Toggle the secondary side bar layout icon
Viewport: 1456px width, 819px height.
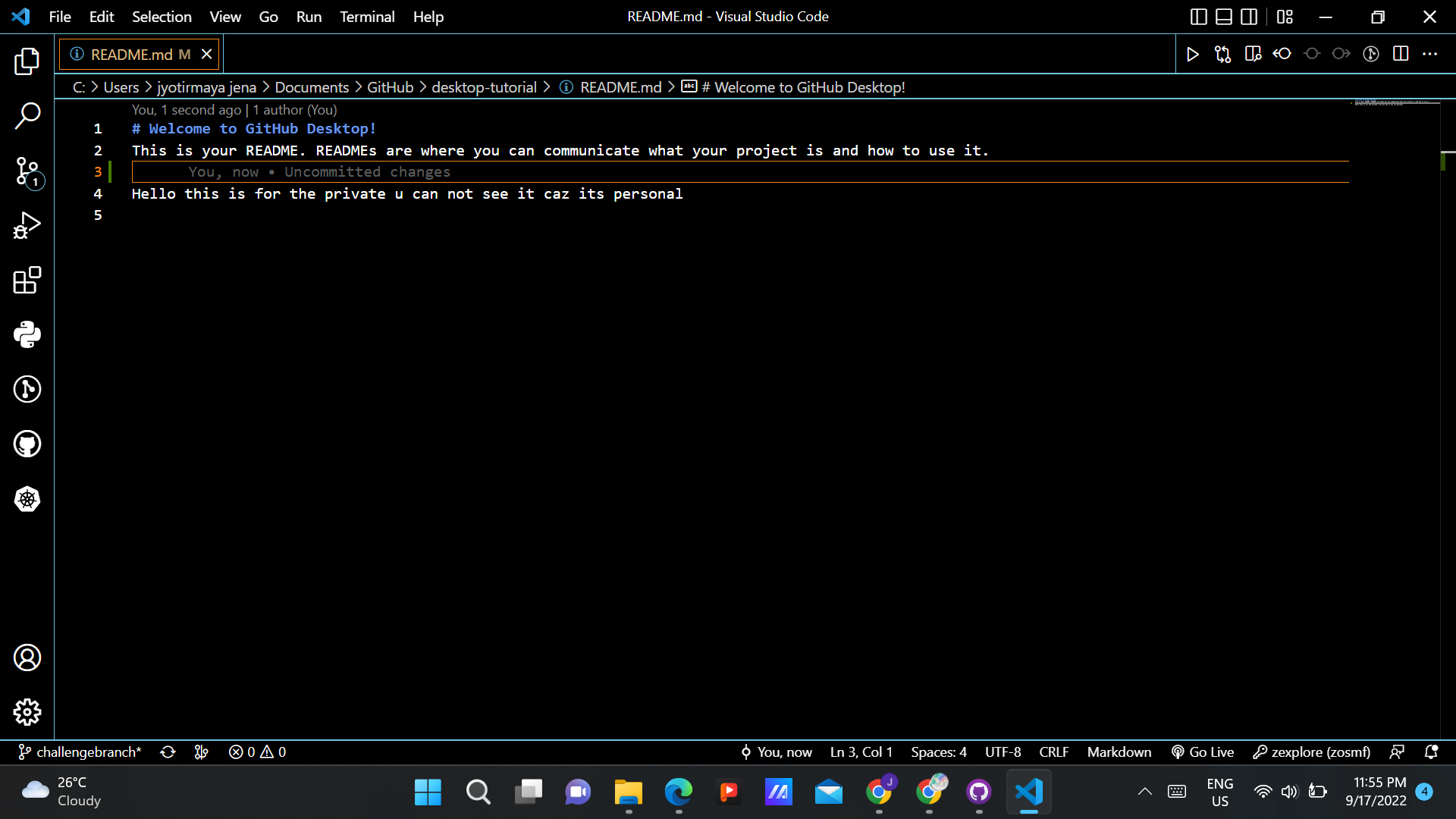pos(1249,17)
